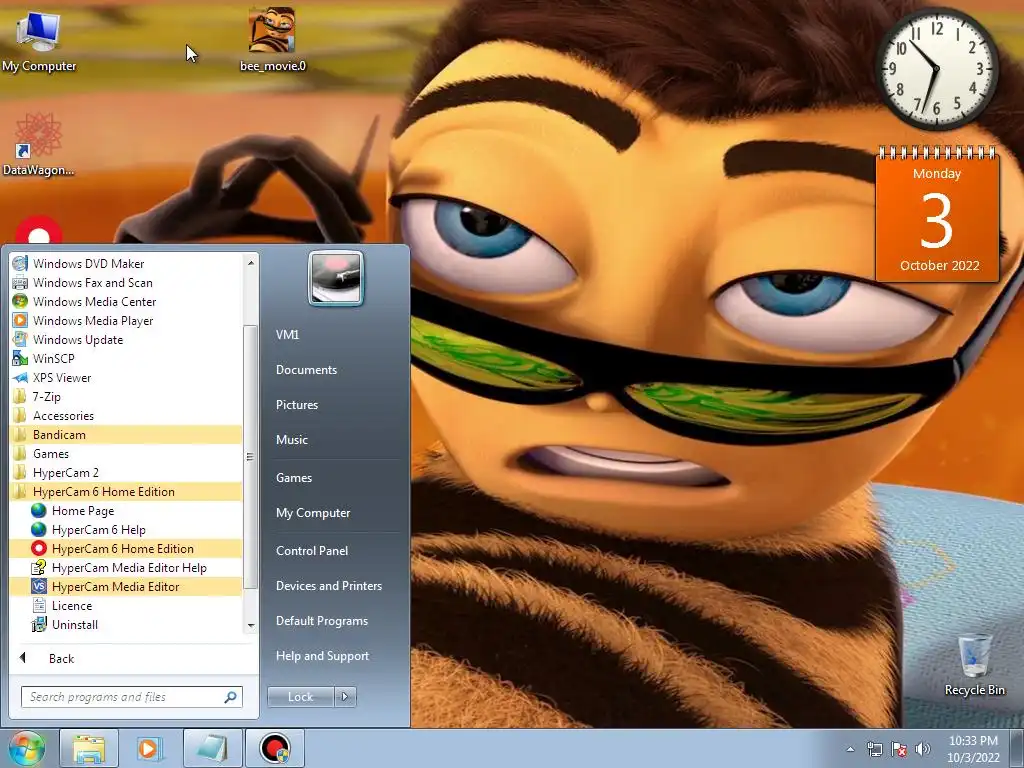This screenshot has height=768, width=1024.
Task: Open HyperCam 6 Help
Action: [x=125, y=530]
